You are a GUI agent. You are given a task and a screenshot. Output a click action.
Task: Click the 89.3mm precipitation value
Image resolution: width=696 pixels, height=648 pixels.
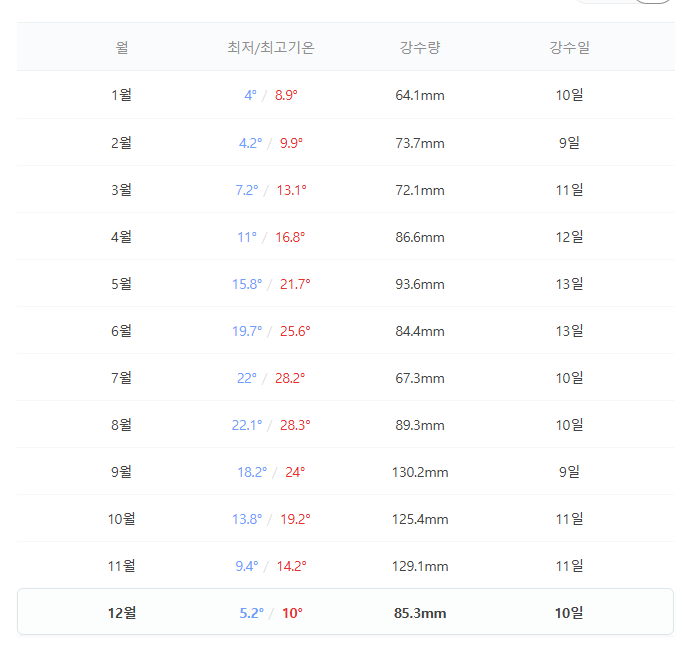(x=420, y=426)
